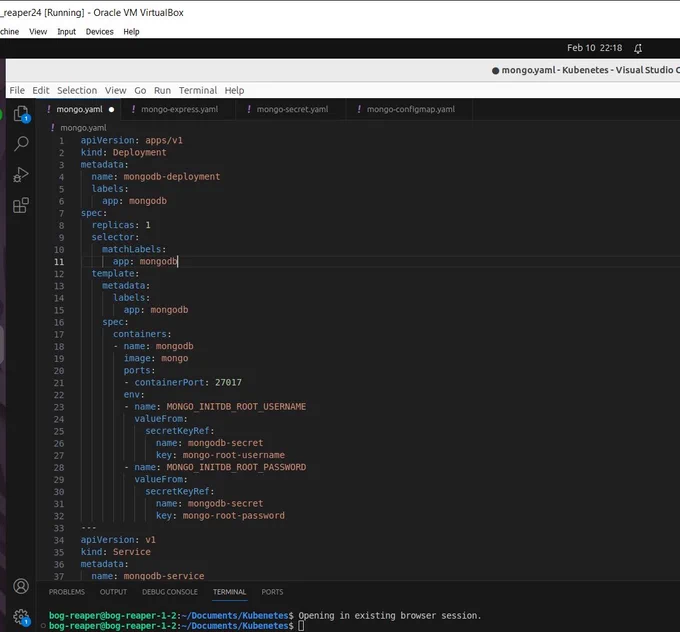Open the Selection menu
The width and height of the screenshot is (680, 632).
coord(77,90)
